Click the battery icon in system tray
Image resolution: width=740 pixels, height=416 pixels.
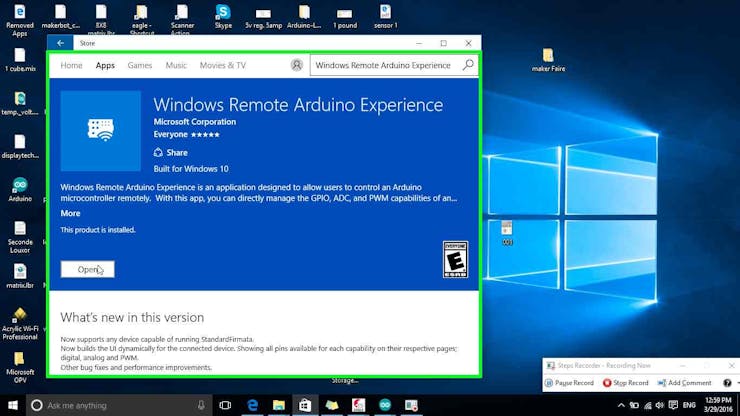pyautogui.click(x=634, y=405)
